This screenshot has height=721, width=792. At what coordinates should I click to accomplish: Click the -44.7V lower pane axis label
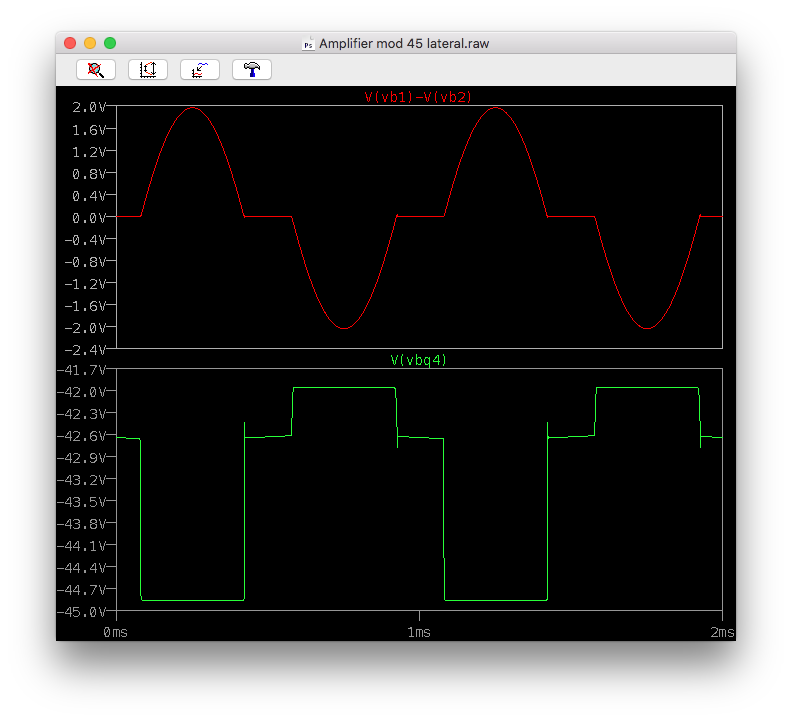point(82,590)
